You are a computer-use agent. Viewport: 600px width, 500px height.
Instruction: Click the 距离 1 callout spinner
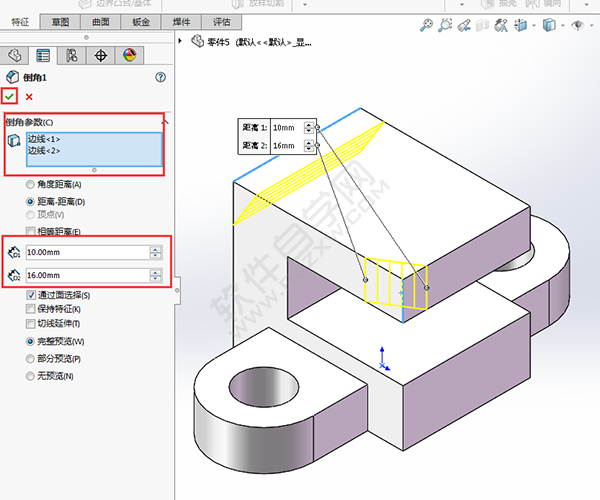[x=308, y=127]
